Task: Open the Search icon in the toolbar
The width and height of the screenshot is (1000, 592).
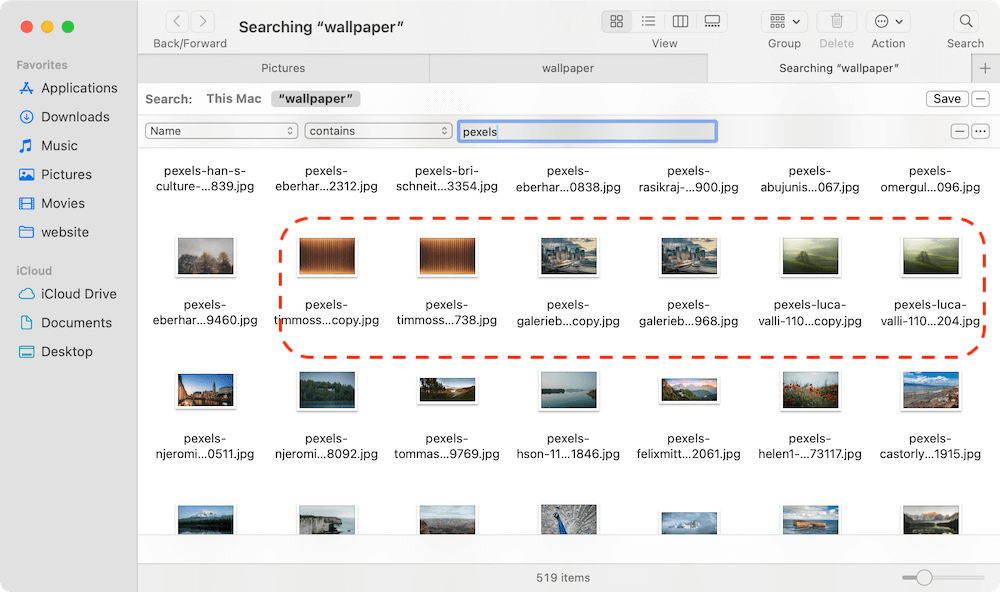Action: click(x=964, y=21)
